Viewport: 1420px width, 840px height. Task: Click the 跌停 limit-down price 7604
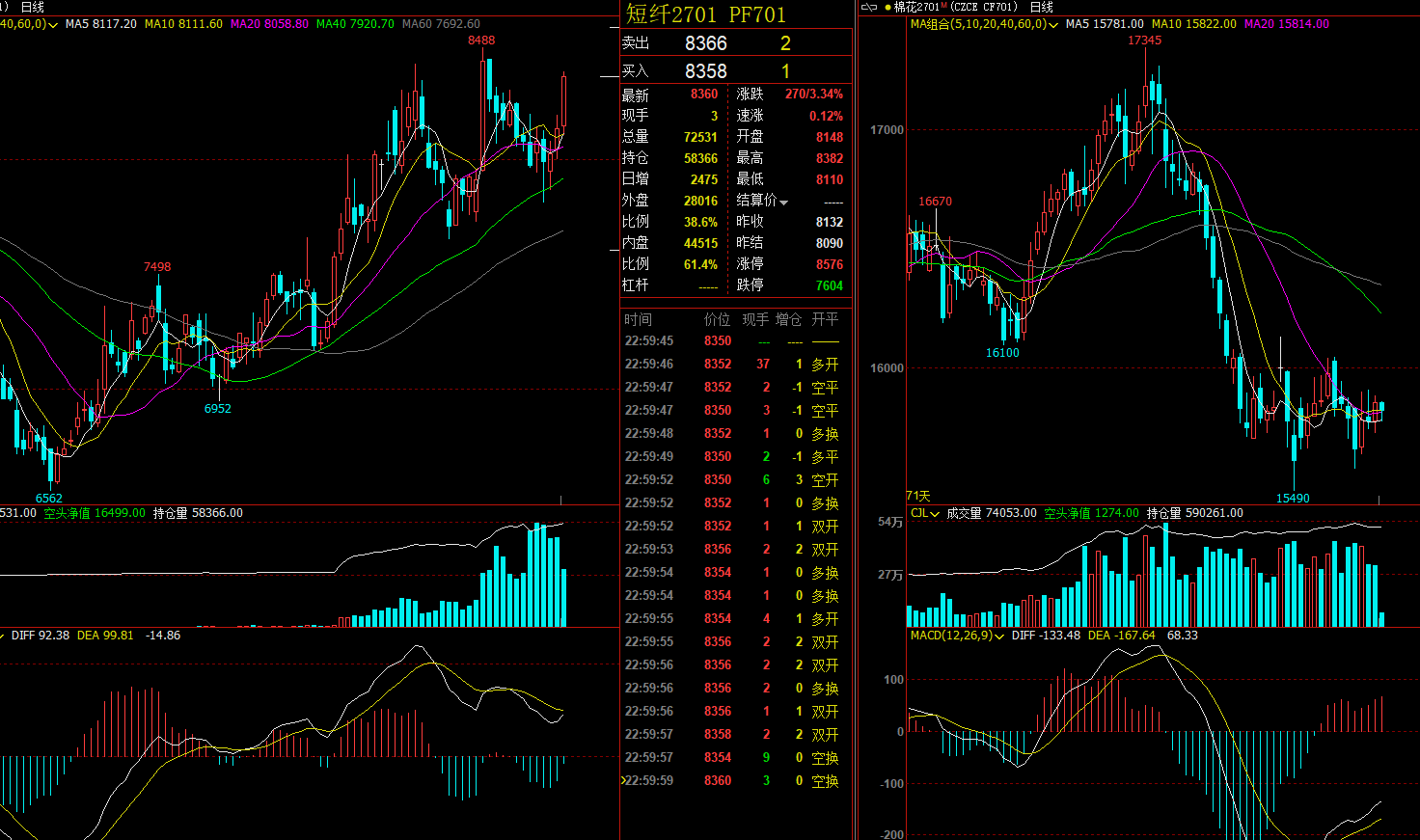[x=830, y=285]
